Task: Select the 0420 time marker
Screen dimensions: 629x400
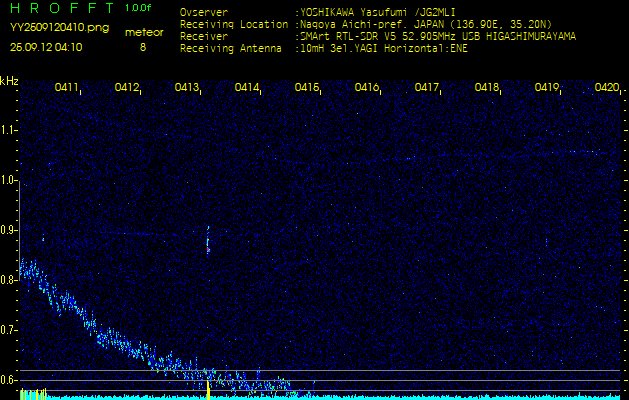Action: coord(606,88)
